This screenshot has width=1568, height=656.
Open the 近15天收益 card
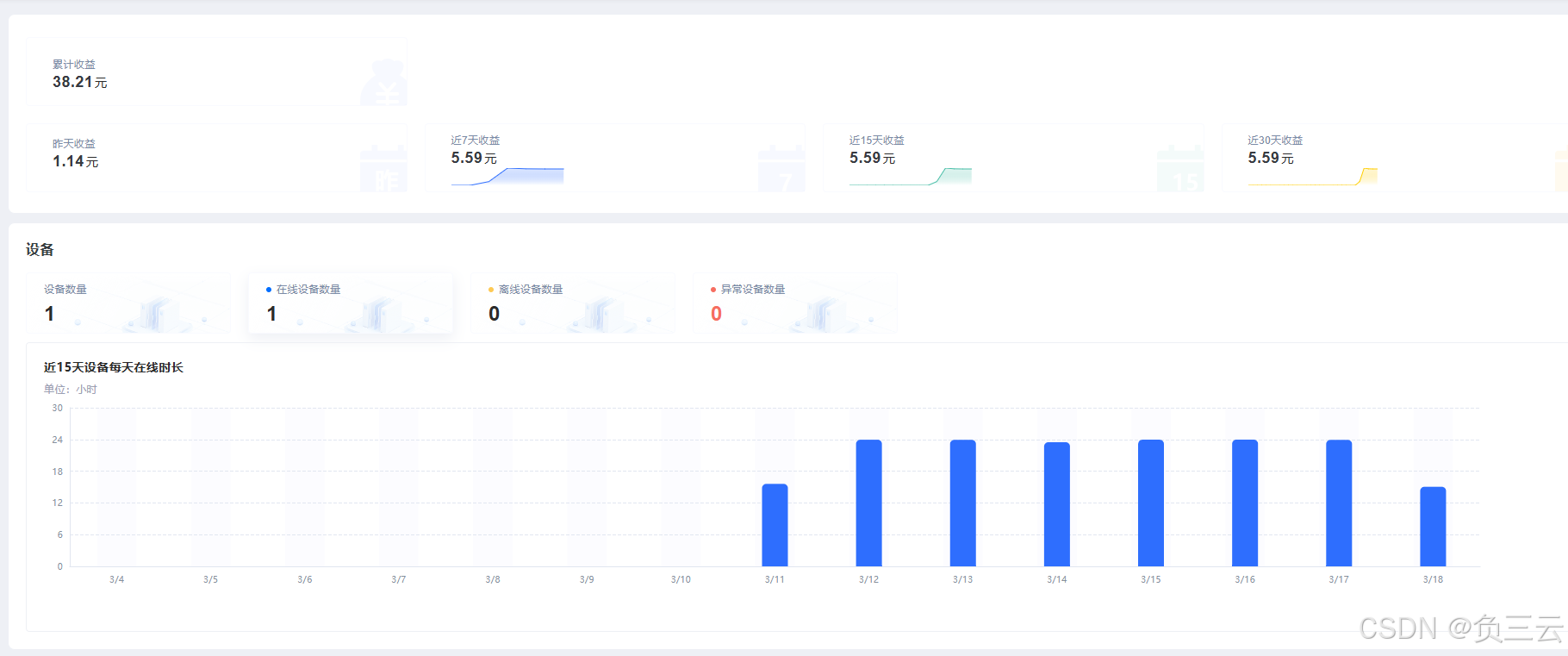(x=1013, y=157)
